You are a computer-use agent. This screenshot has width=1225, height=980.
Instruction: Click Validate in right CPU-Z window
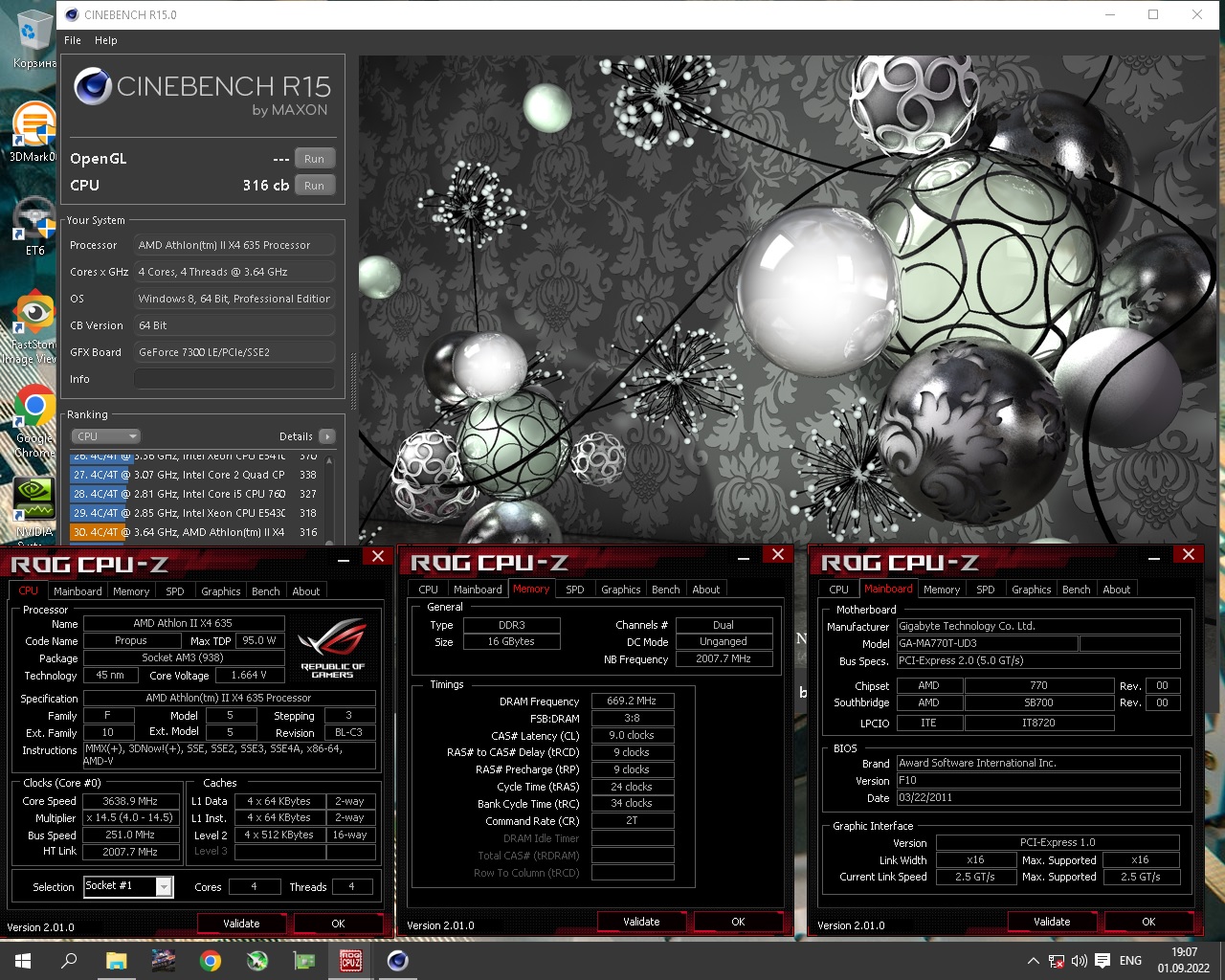[x=1052, y=922]
